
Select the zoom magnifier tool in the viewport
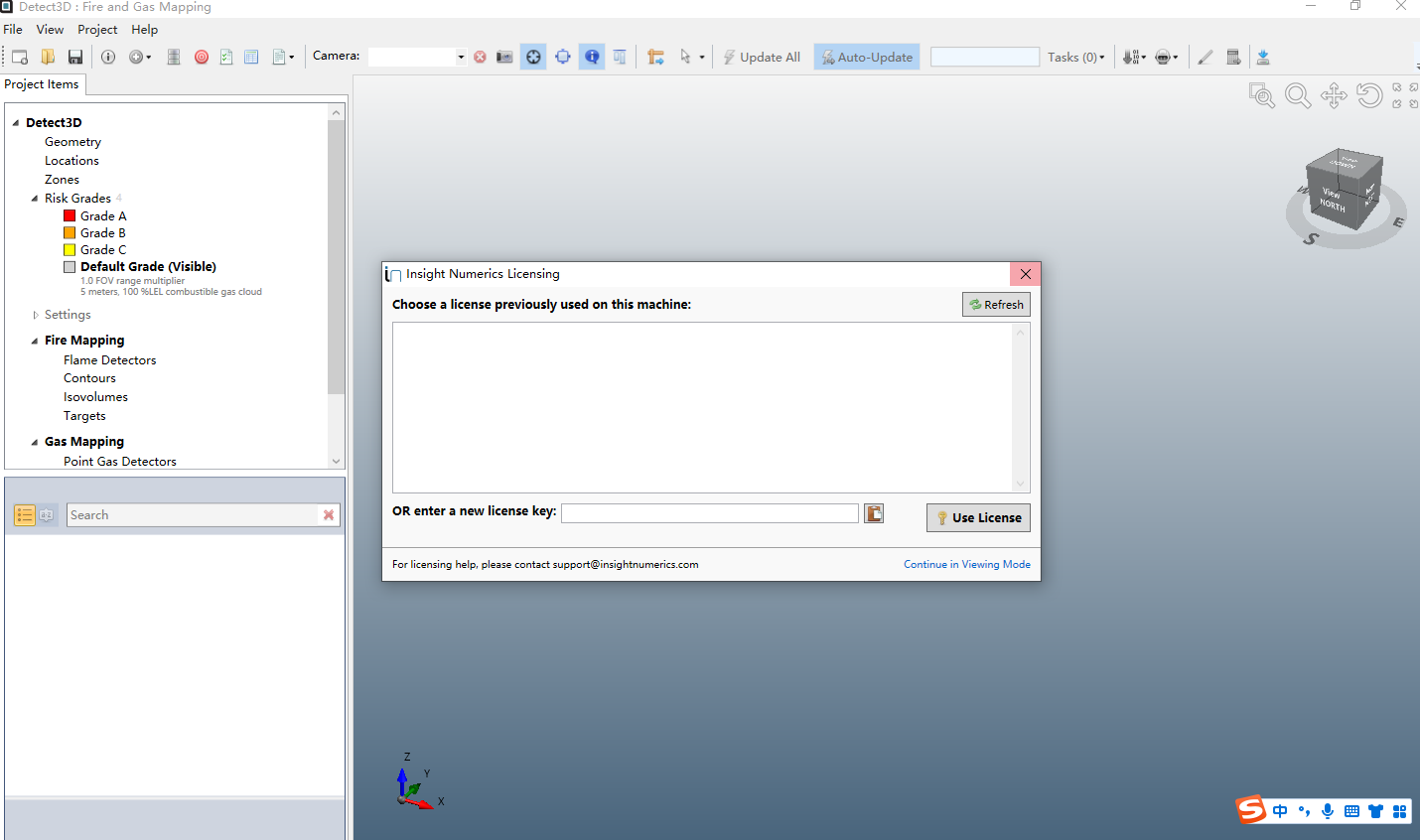coord(1298,95)
